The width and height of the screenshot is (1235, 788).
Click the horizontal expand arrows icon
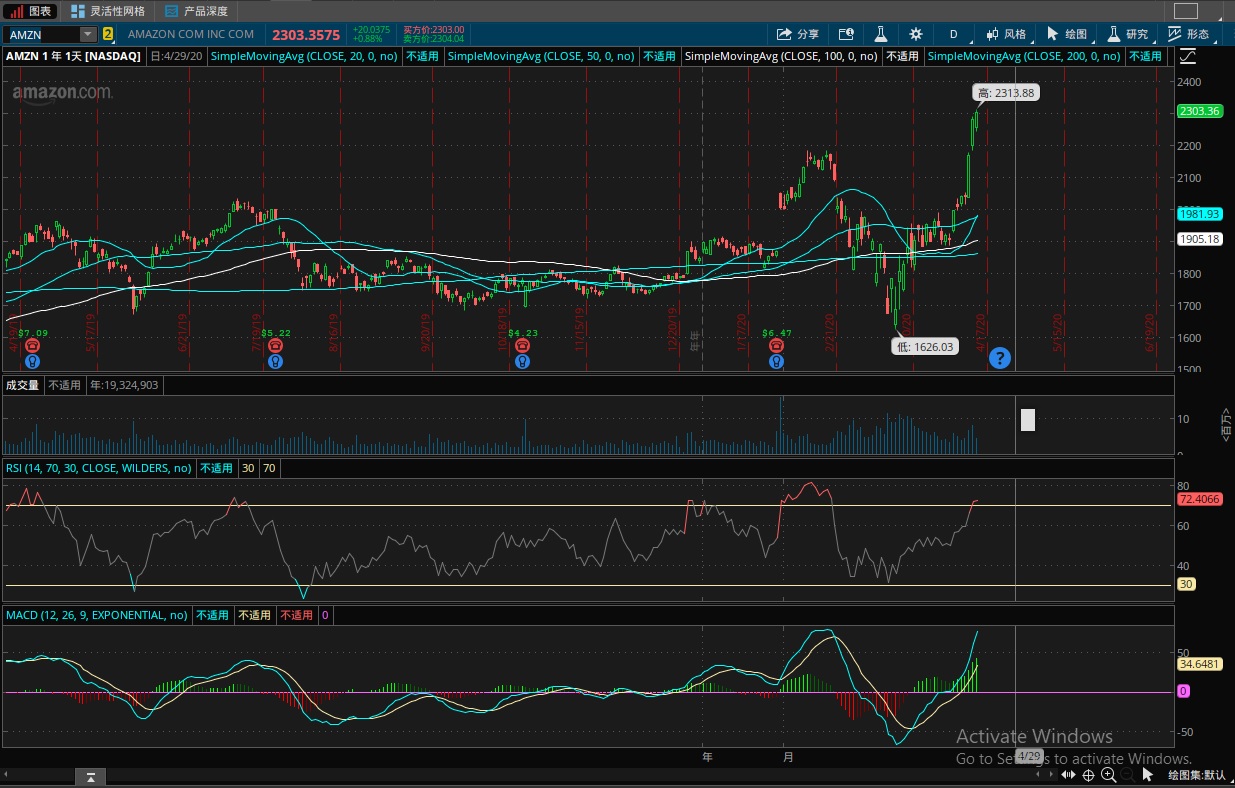pos(1069,775)
